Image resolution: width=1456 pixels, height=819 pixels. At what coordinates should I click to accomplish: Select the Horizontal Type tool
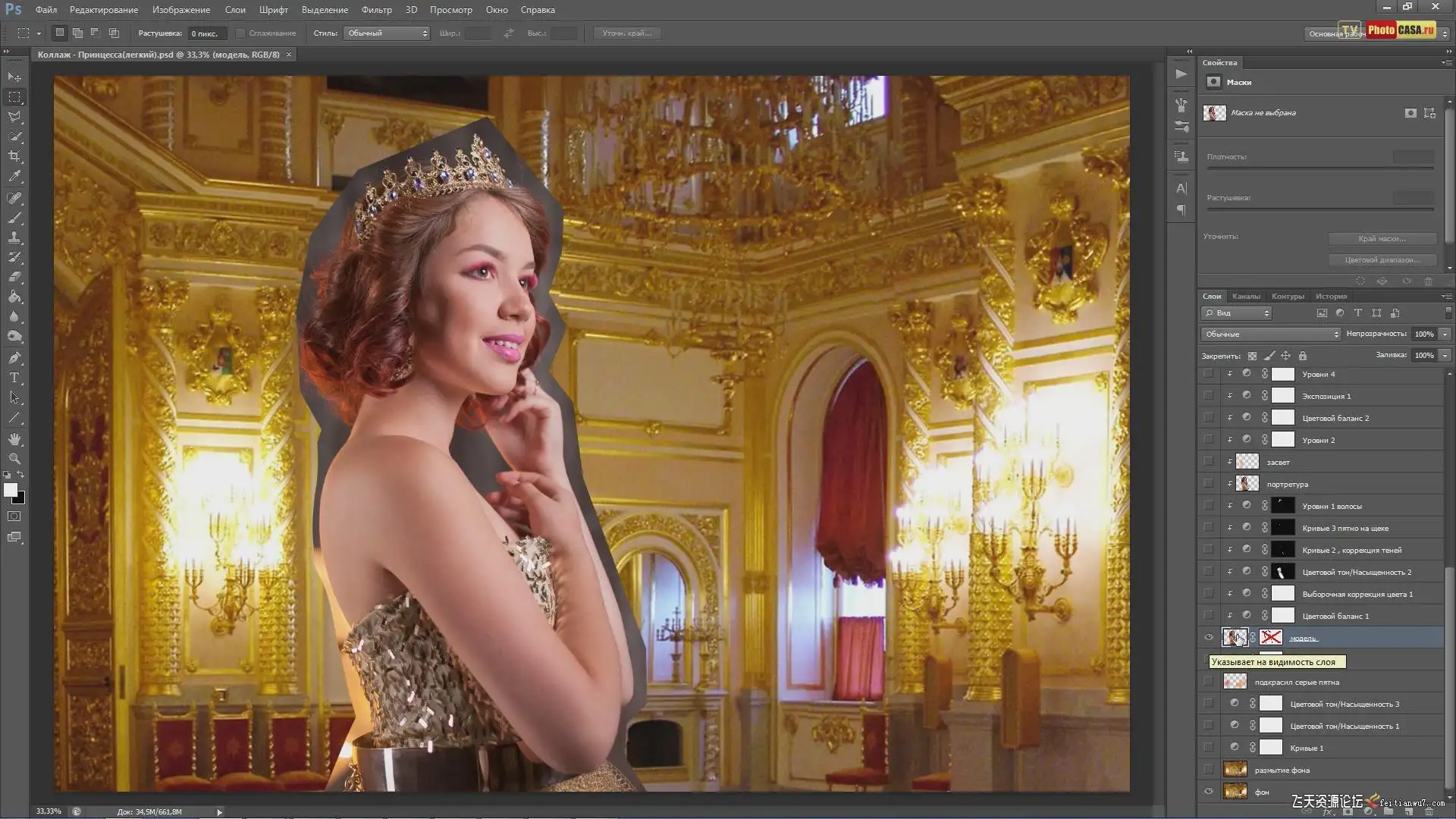coord(14,377)
